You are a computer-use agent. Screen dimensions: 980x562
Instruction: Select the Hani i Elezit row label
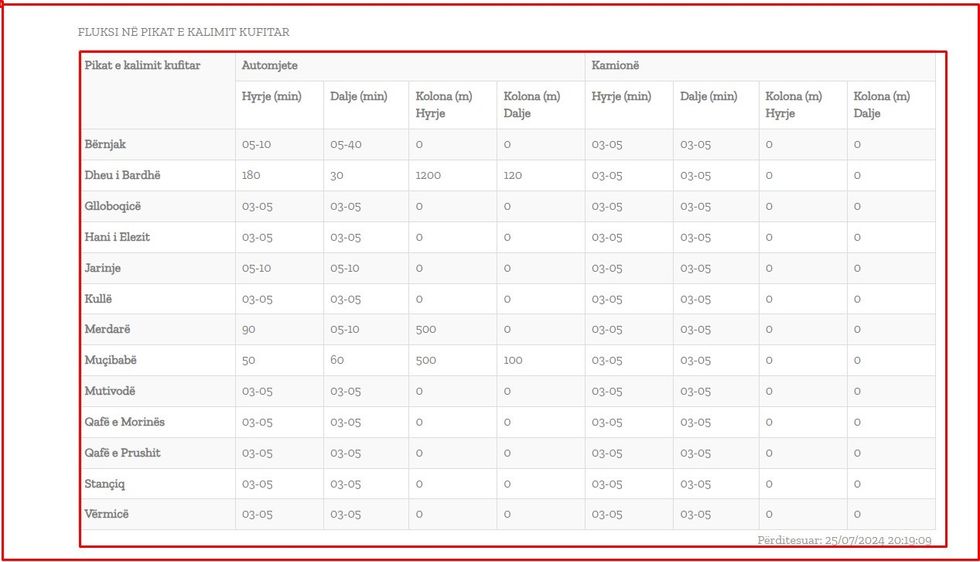coord(117,237)
